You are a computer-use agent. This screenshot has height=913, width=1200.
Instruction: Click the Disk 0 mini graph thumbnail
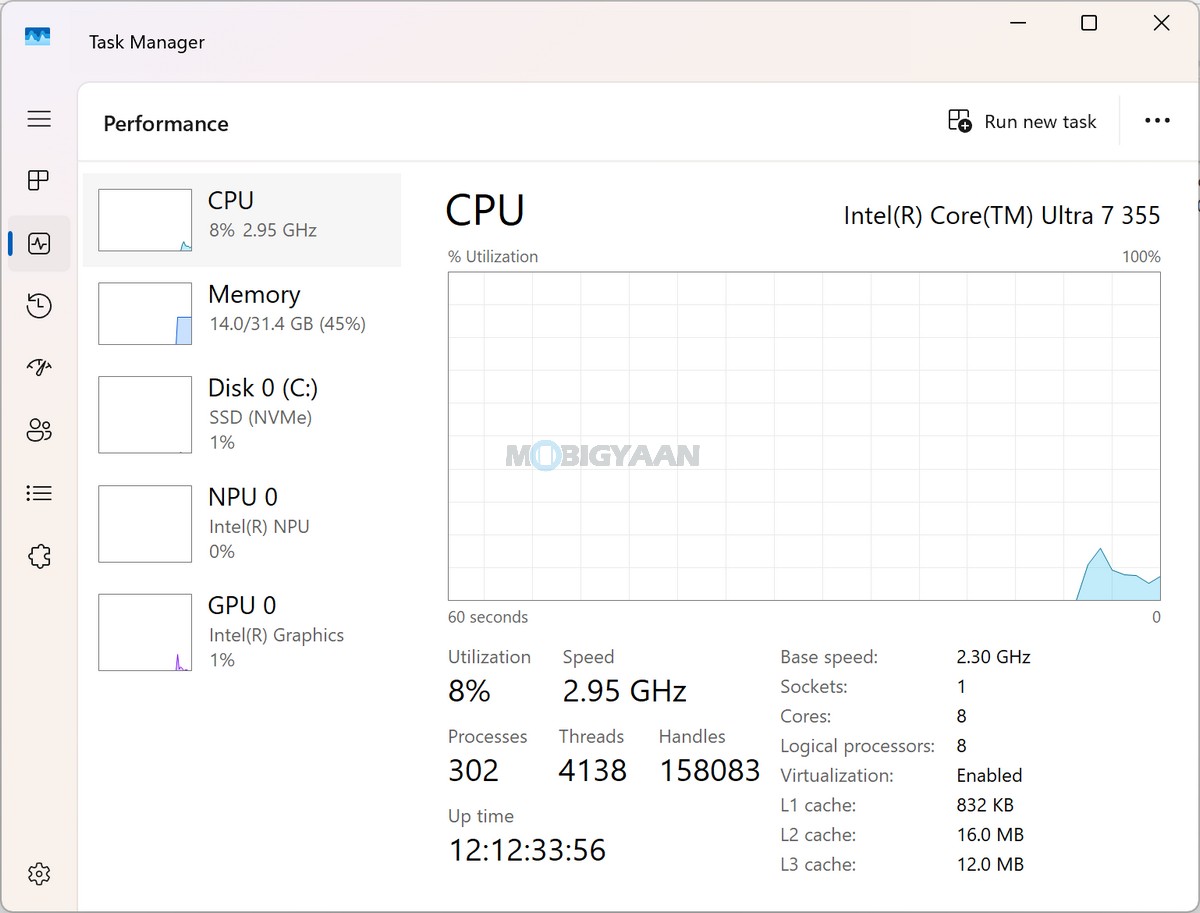(145, 414)
